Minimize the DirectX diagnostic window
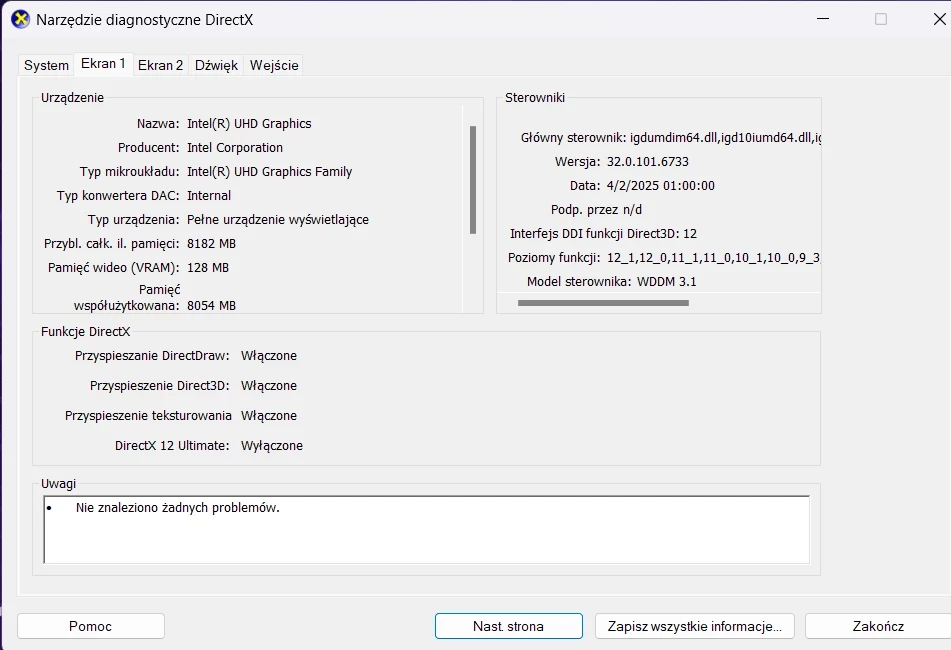 click(x=822, y=19)
